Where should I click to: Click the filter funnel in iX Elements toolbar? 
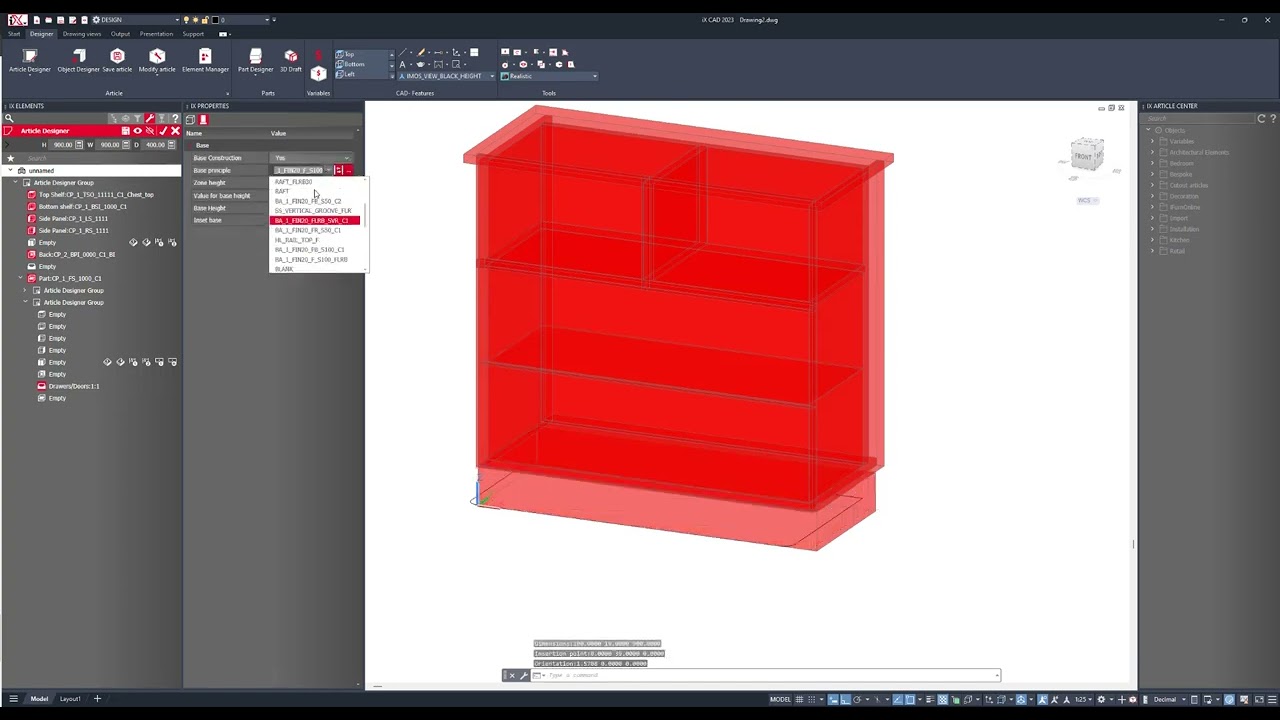point(138,119)
